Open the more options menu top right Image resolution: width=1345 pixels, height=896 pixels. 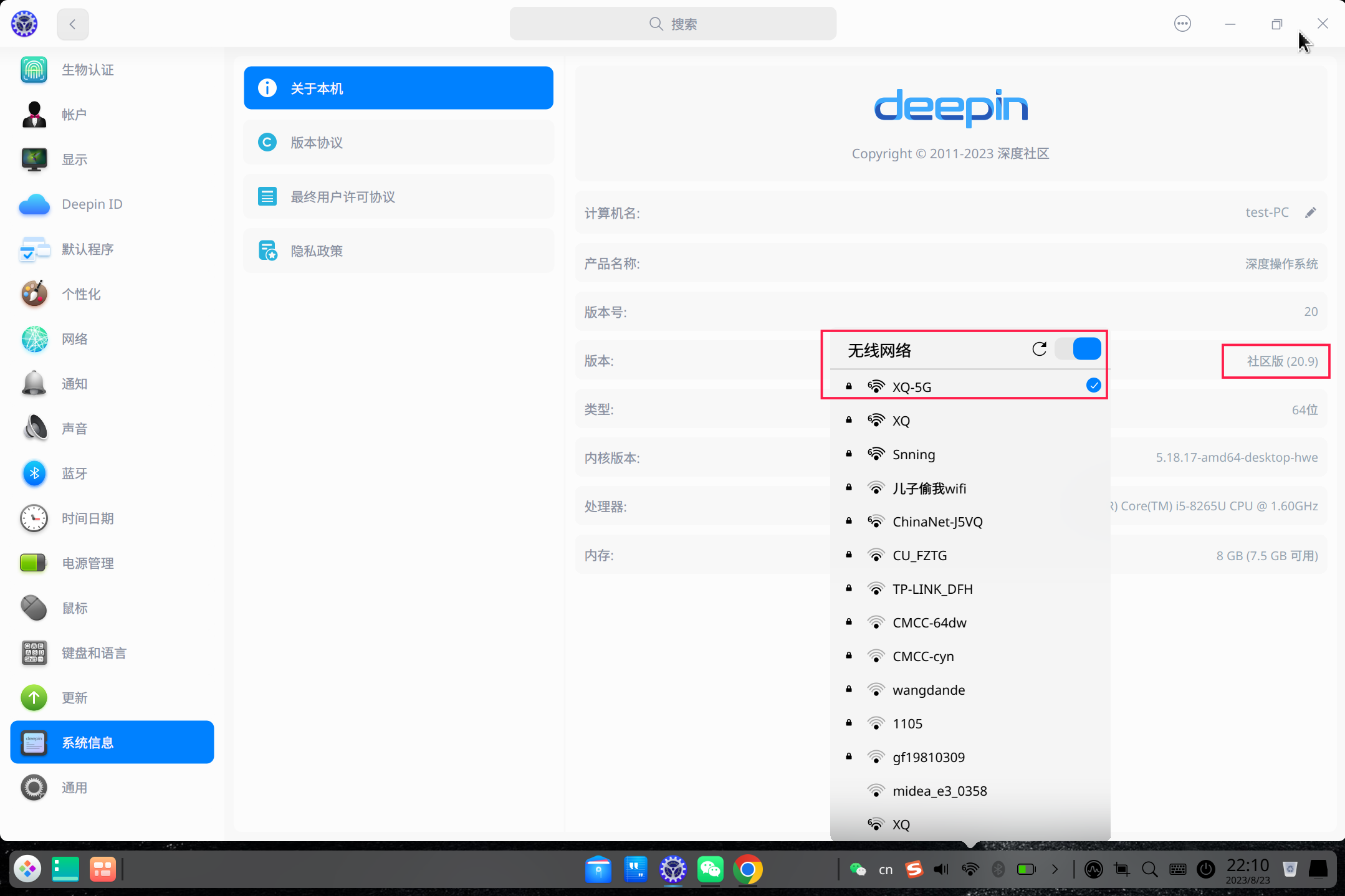tap(1182, 24)
